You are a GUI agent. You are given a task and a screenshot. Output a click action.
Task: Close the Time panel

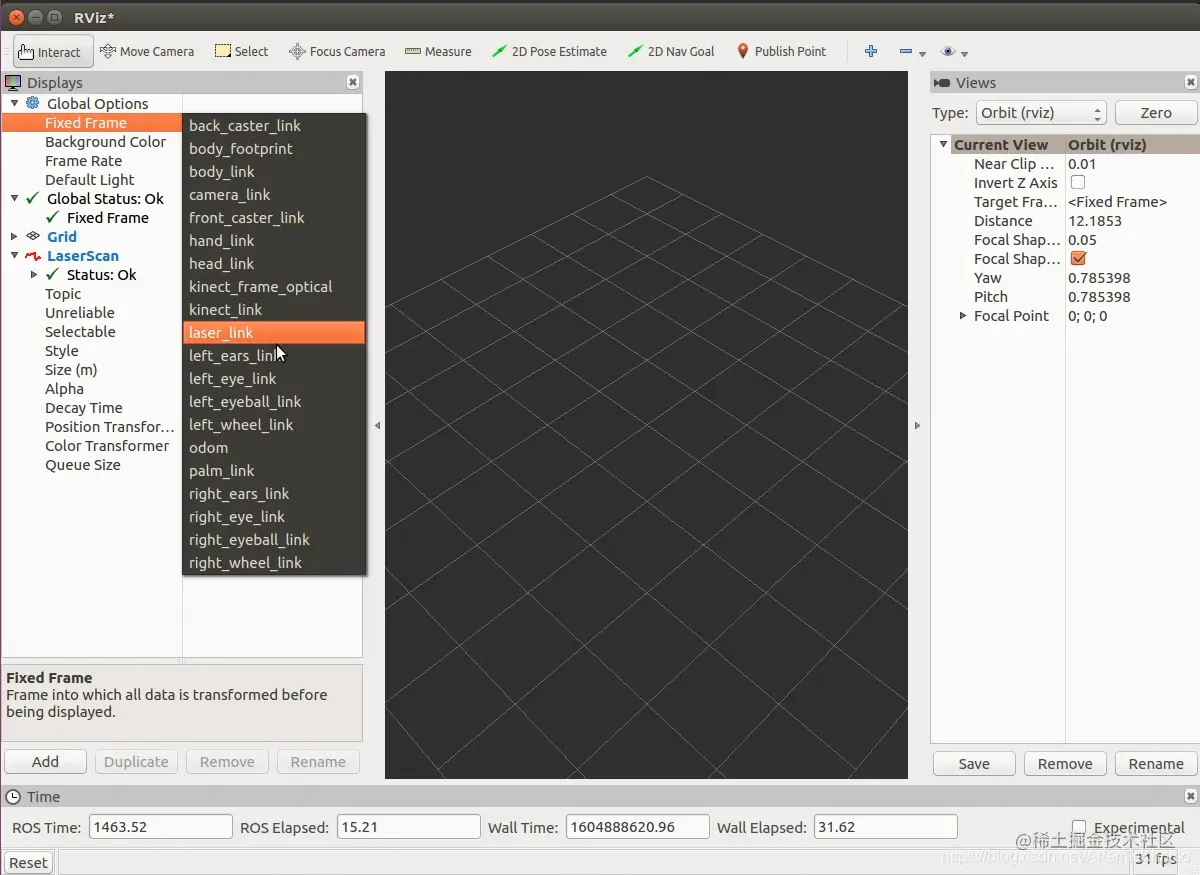[x=1191, y=797]
